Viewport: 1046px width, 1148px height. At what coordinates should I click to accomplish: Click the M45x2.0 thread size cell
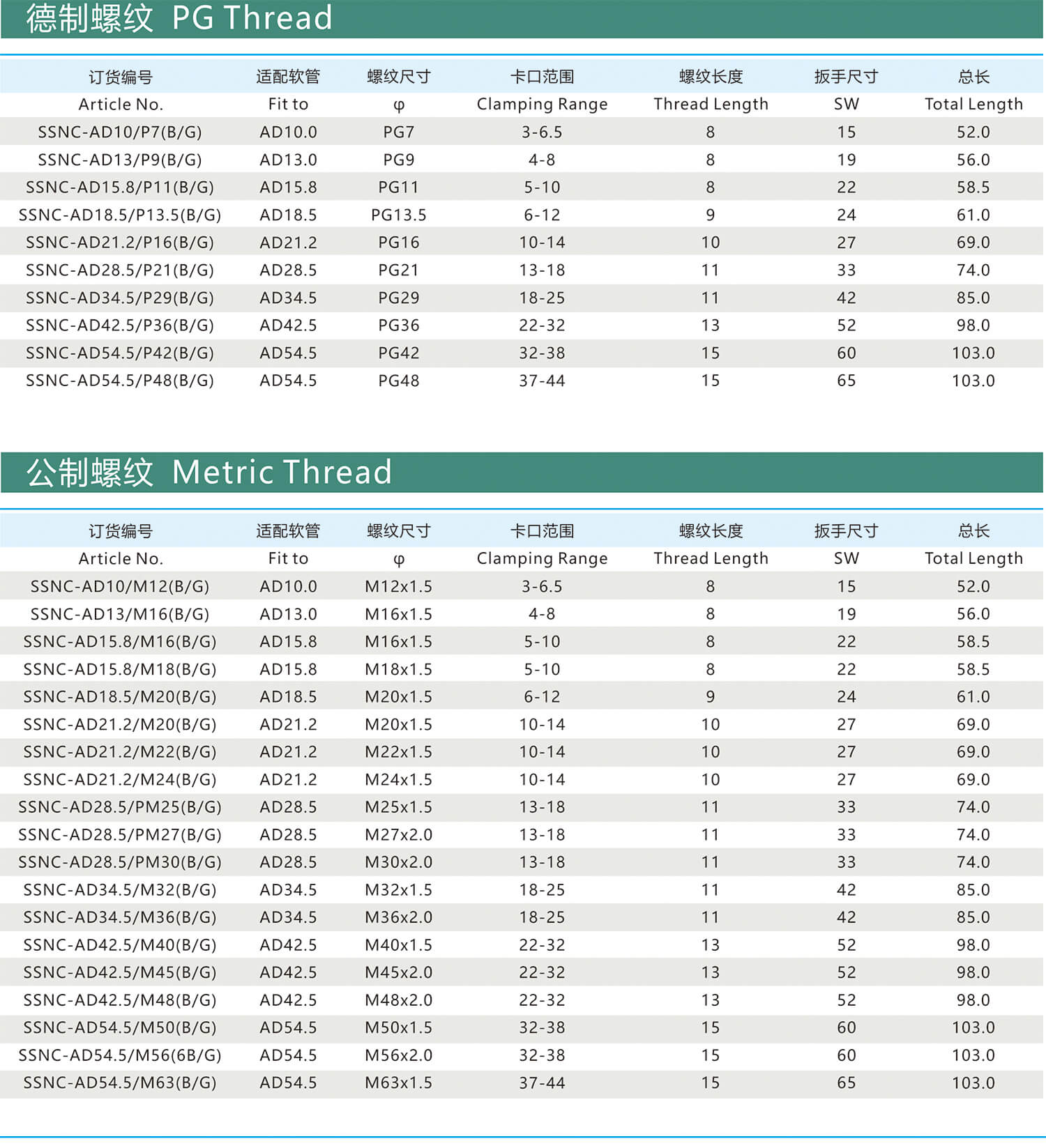(398, 972)
